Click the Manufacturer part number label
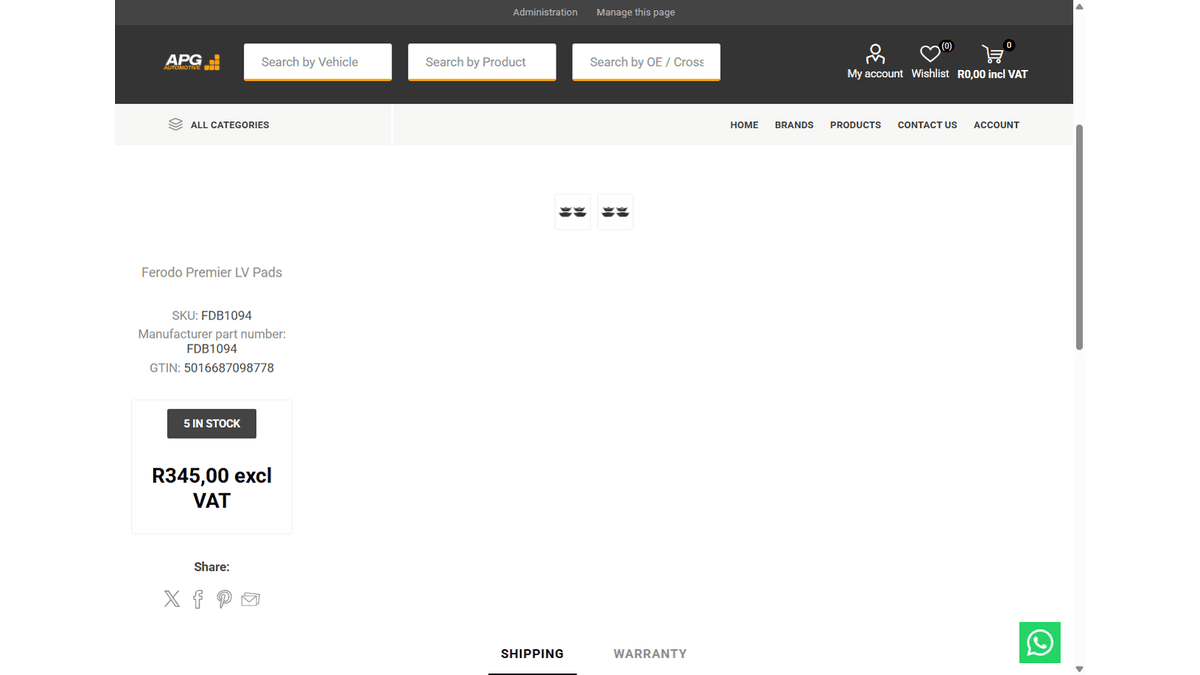The height and width of the screenshot is (675, 1200). click(211, 334)
